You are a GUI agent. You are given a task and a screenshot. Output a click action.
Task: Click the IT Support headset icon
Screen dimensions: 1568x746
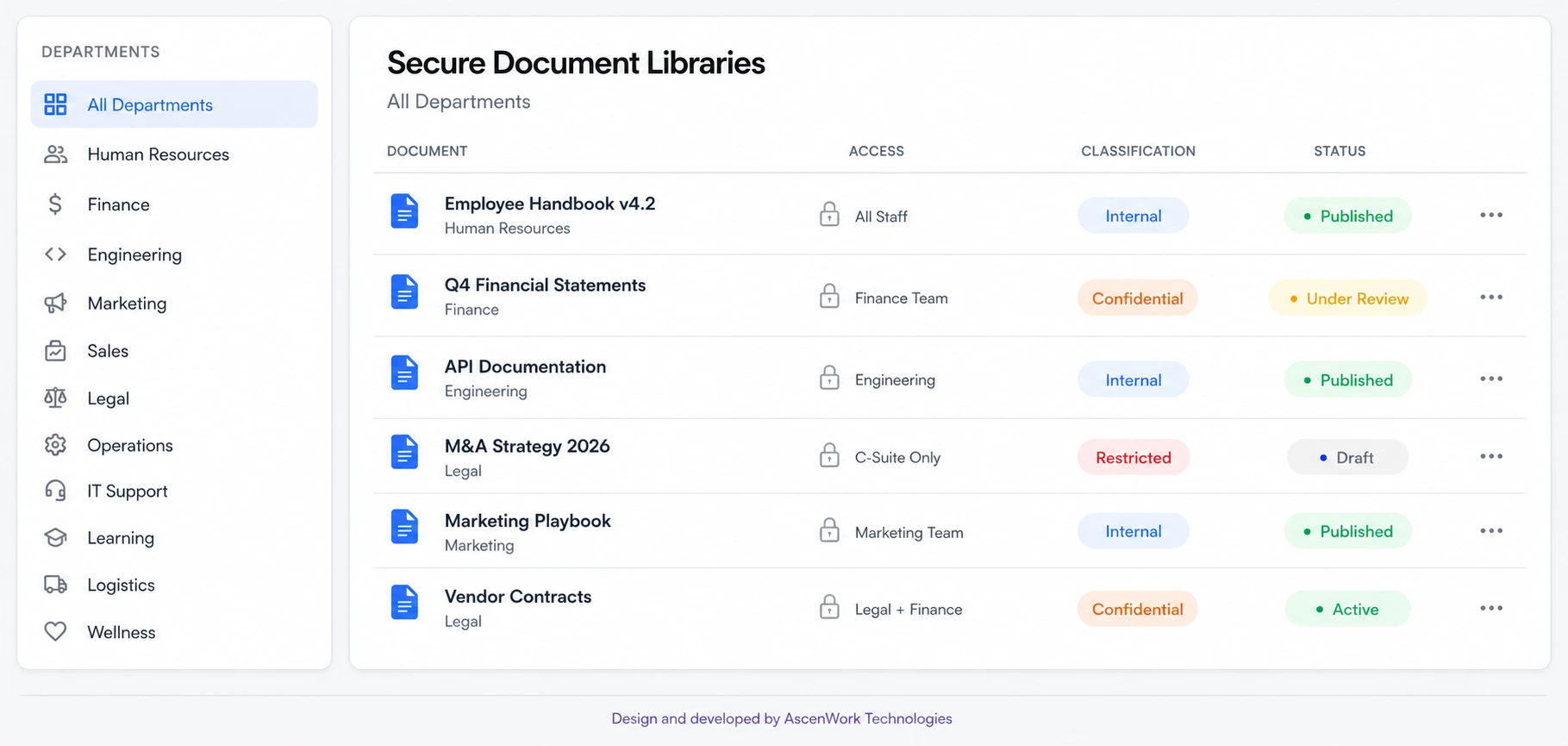pyautogui.click(x=55, y=491)
